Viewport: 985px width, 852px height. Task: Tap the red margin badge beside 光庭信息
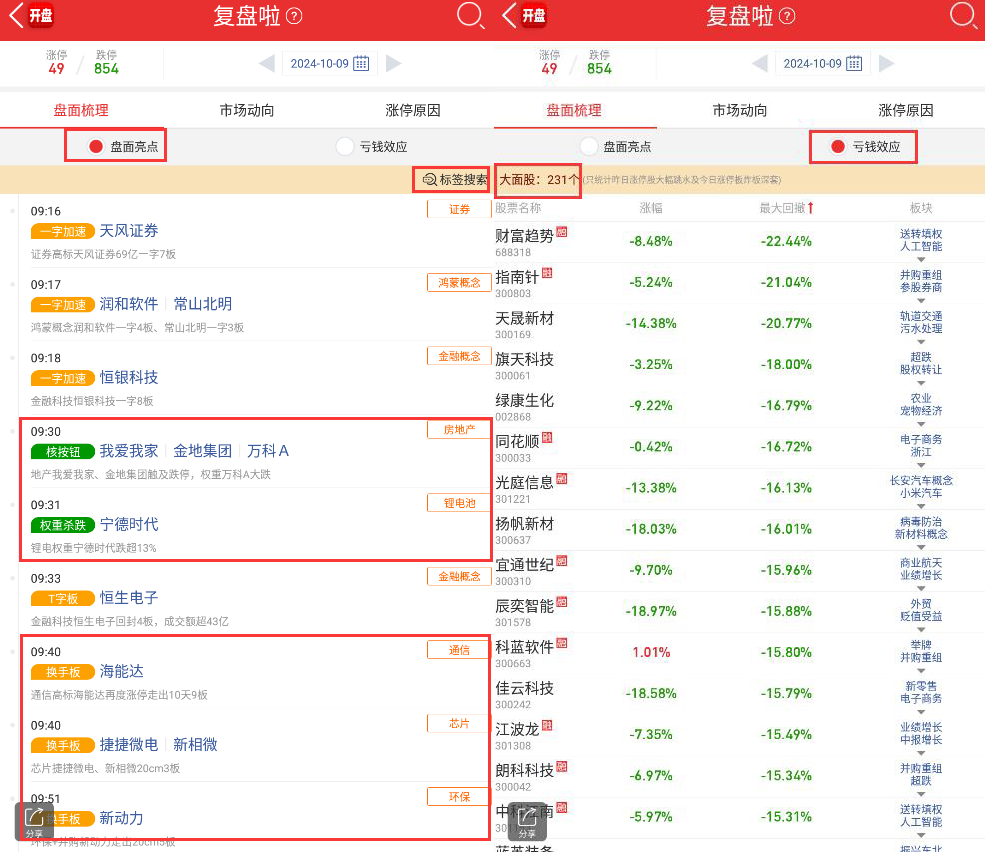pyautogui.click(x=562, y=479)
